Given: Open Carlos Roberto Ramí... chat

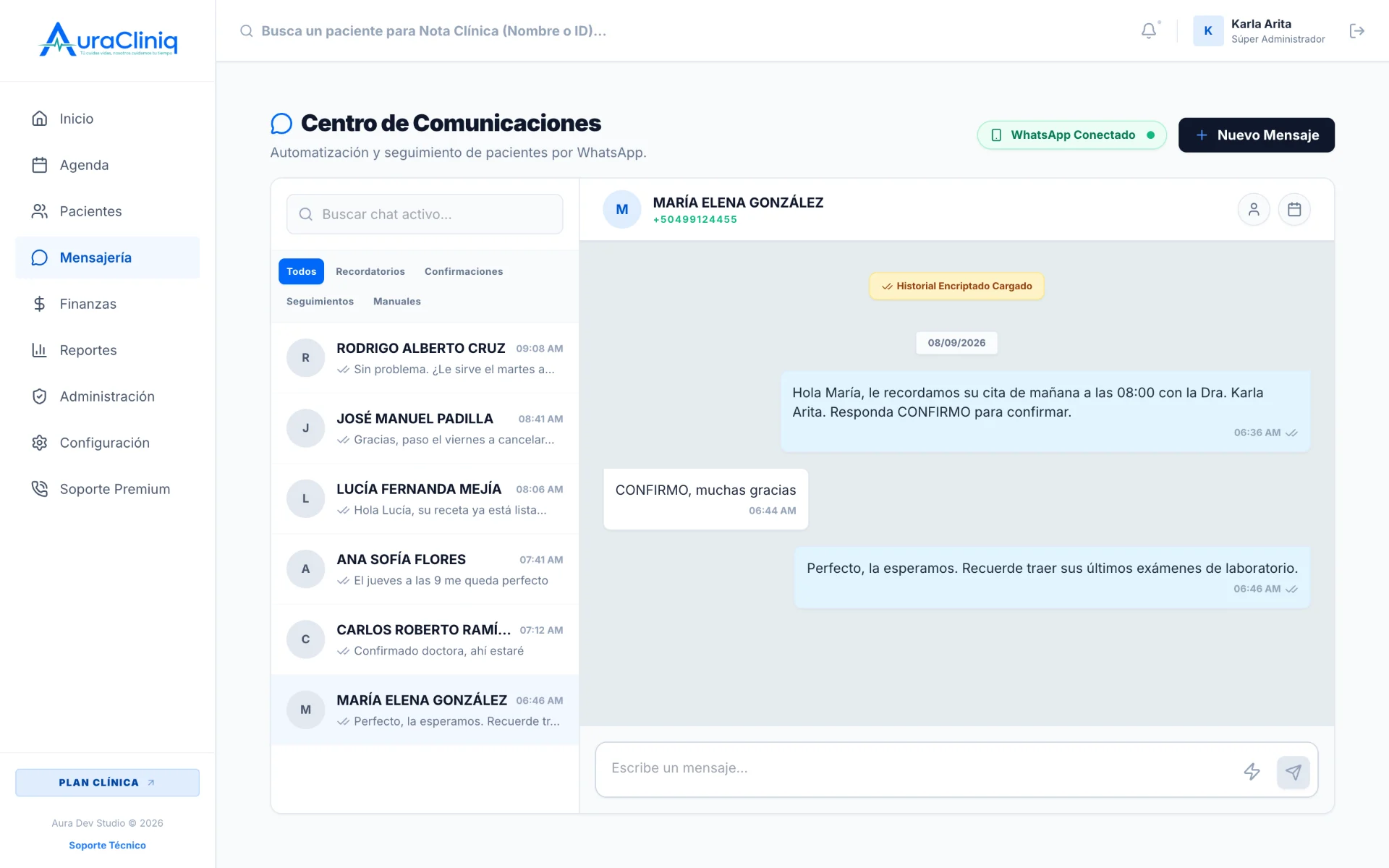Looking at the screenshot, I should [x=425, y=639].
